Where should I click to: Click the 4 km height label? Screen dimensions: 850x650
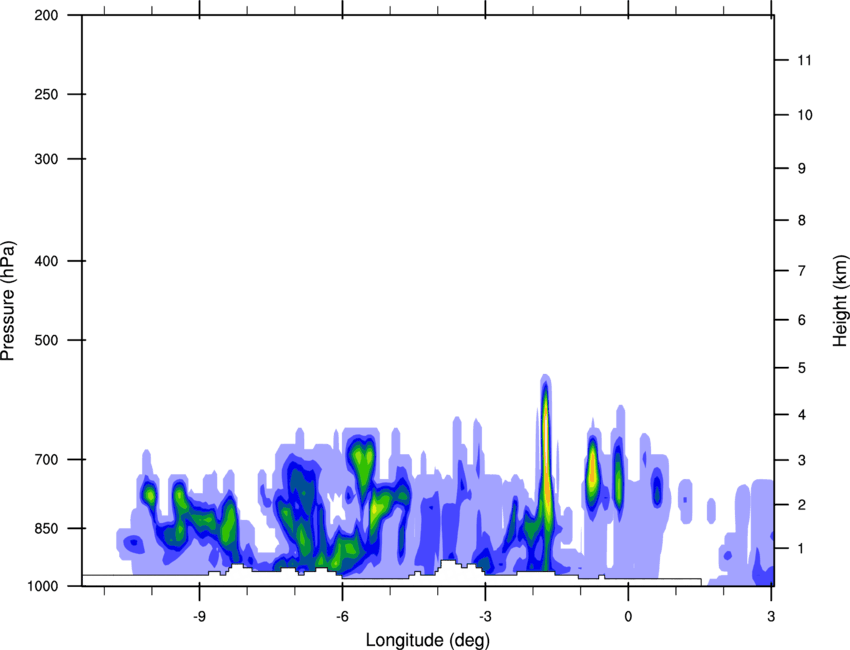click(x=802, y=415)
